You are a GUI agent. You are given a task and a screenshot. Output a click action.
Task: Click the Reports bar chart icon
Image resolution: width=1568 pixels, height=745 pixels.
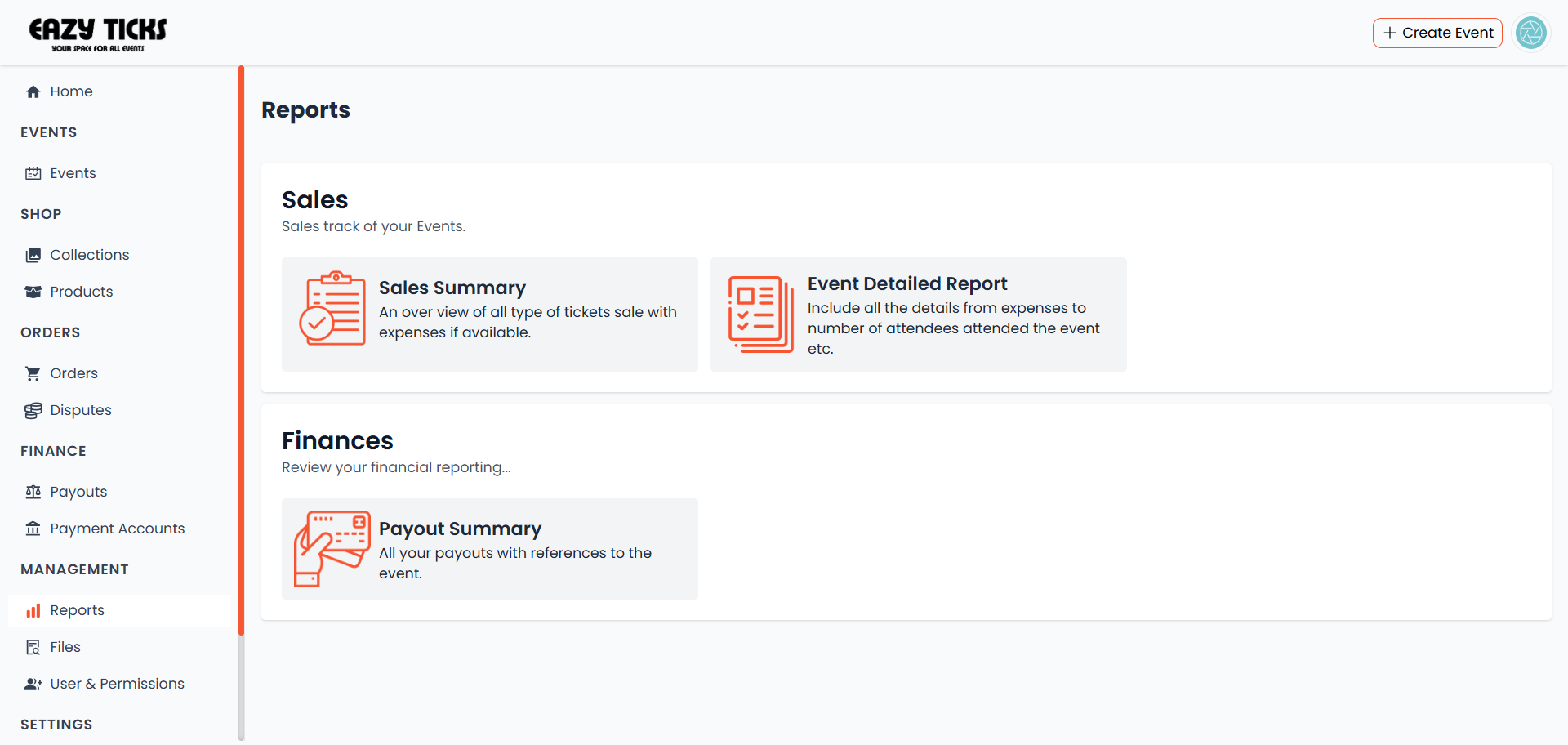[x=33, y=610]
